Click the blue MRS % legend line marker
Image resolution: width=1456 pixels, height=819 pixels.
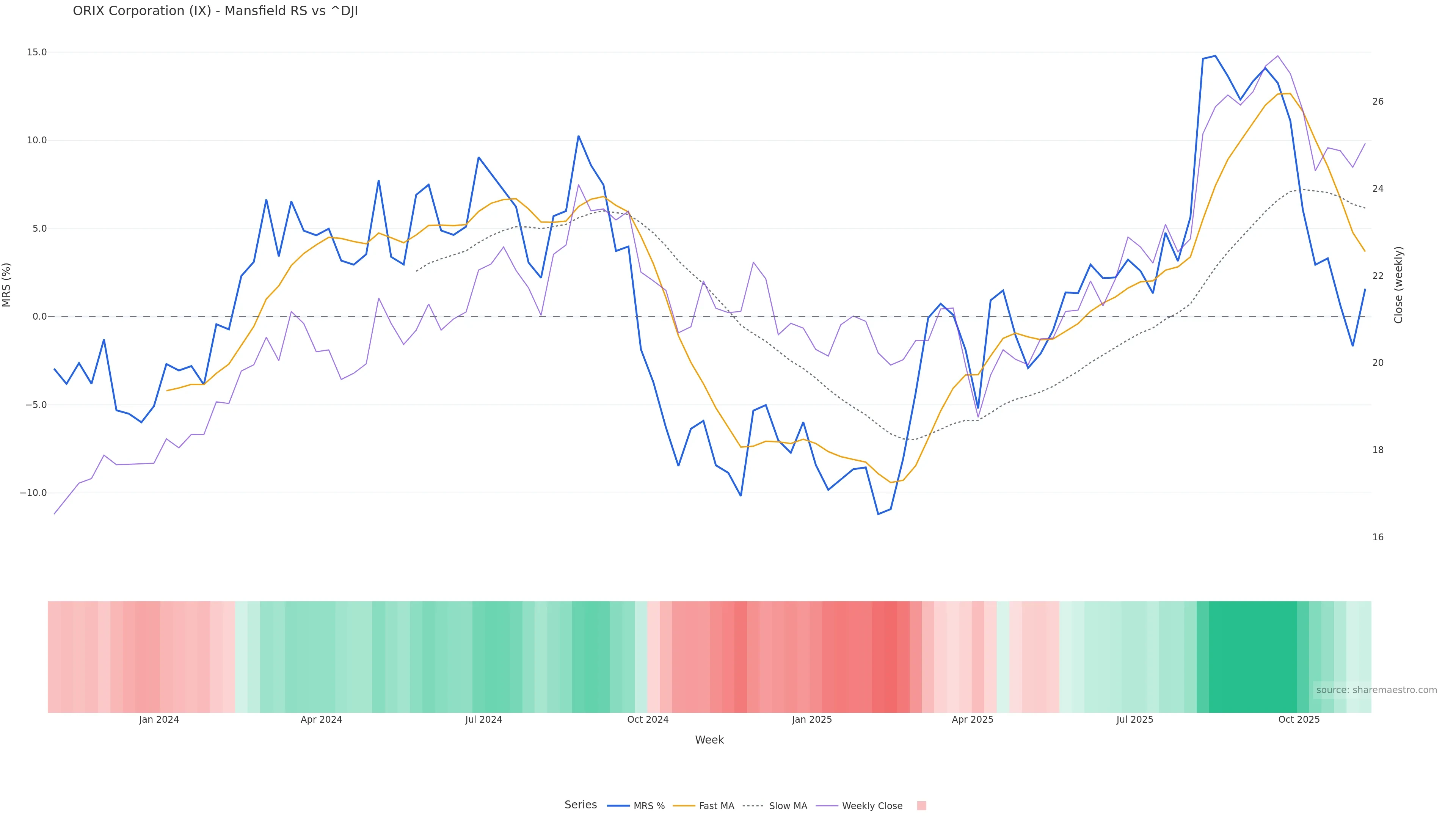pos(618,806)
